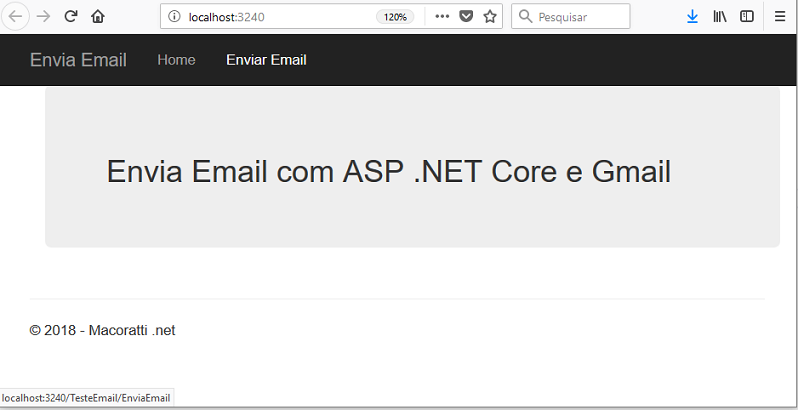798x410 pixels.
Task: Click the search magnifier icon
Action: [x=525, y=17]
